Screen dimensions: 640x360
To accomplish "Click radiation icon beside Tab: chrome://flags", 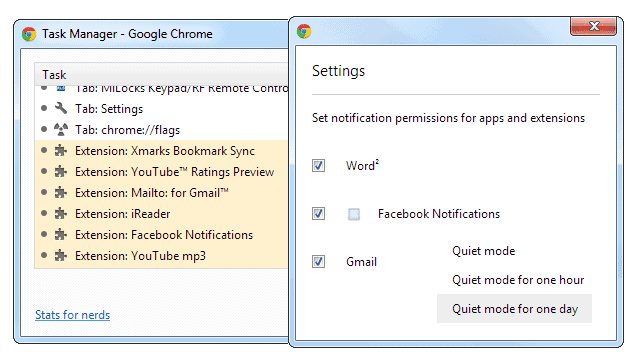I will [61, 129].
